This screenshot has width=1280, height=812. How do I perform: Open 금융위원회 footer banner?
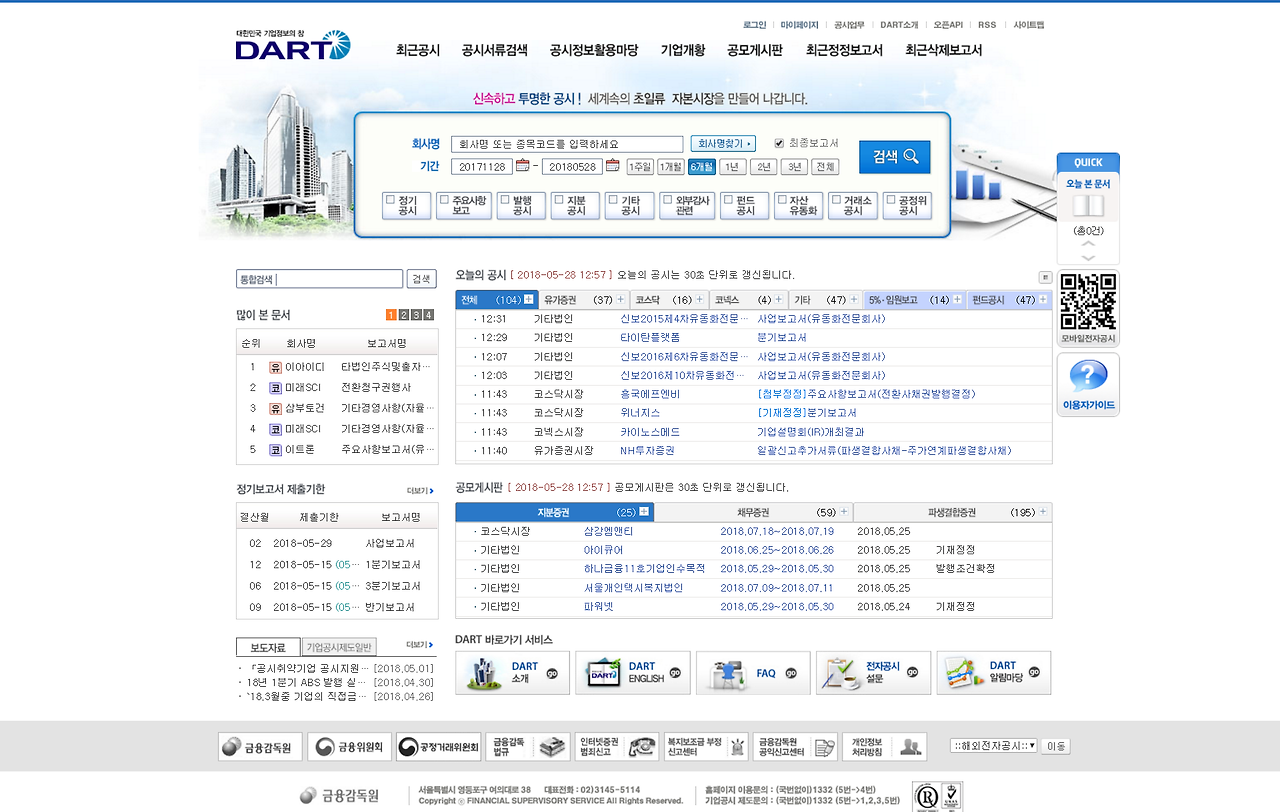[349, 747]
